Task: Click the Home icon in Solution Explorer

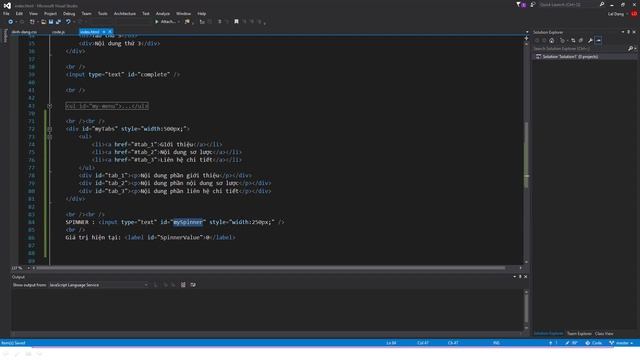Action: 552,40
